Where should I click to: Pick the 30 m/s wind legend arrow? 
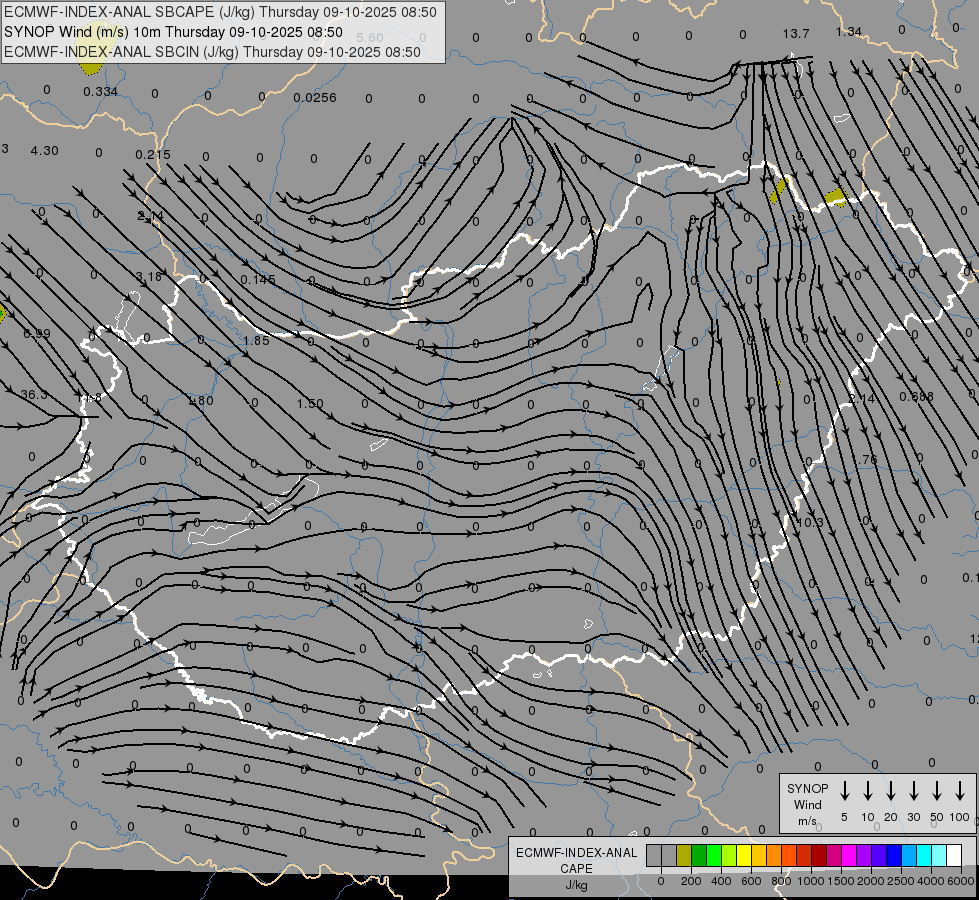coord(914,790)
